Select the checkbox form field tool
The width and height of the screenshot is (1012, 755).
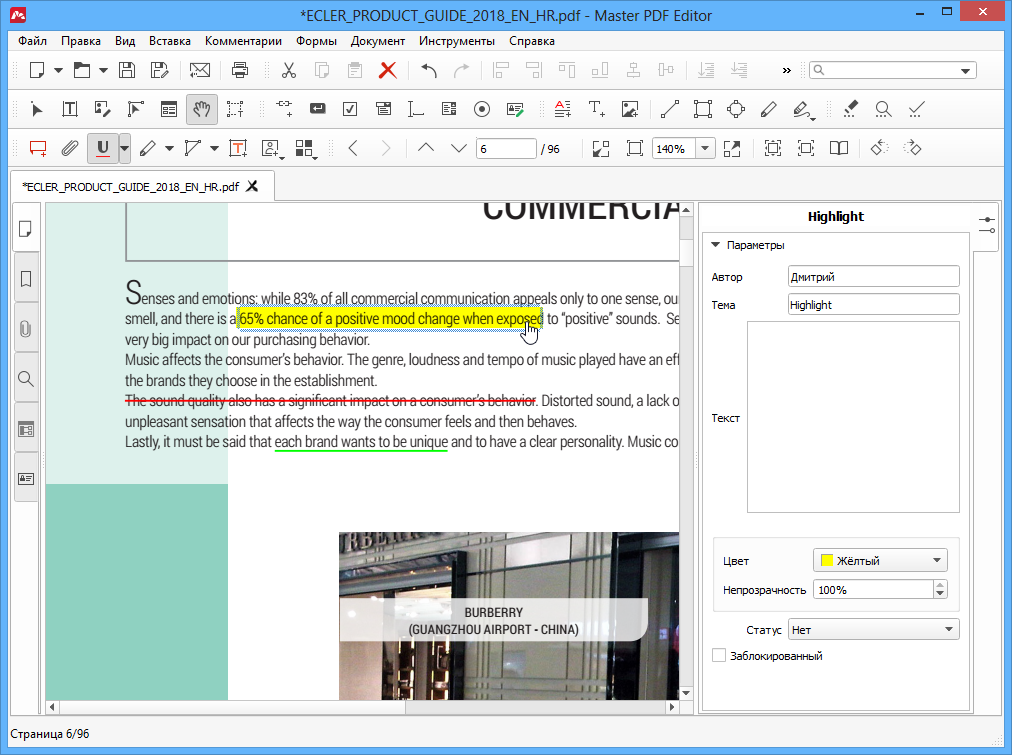click(x=350, y=109)
